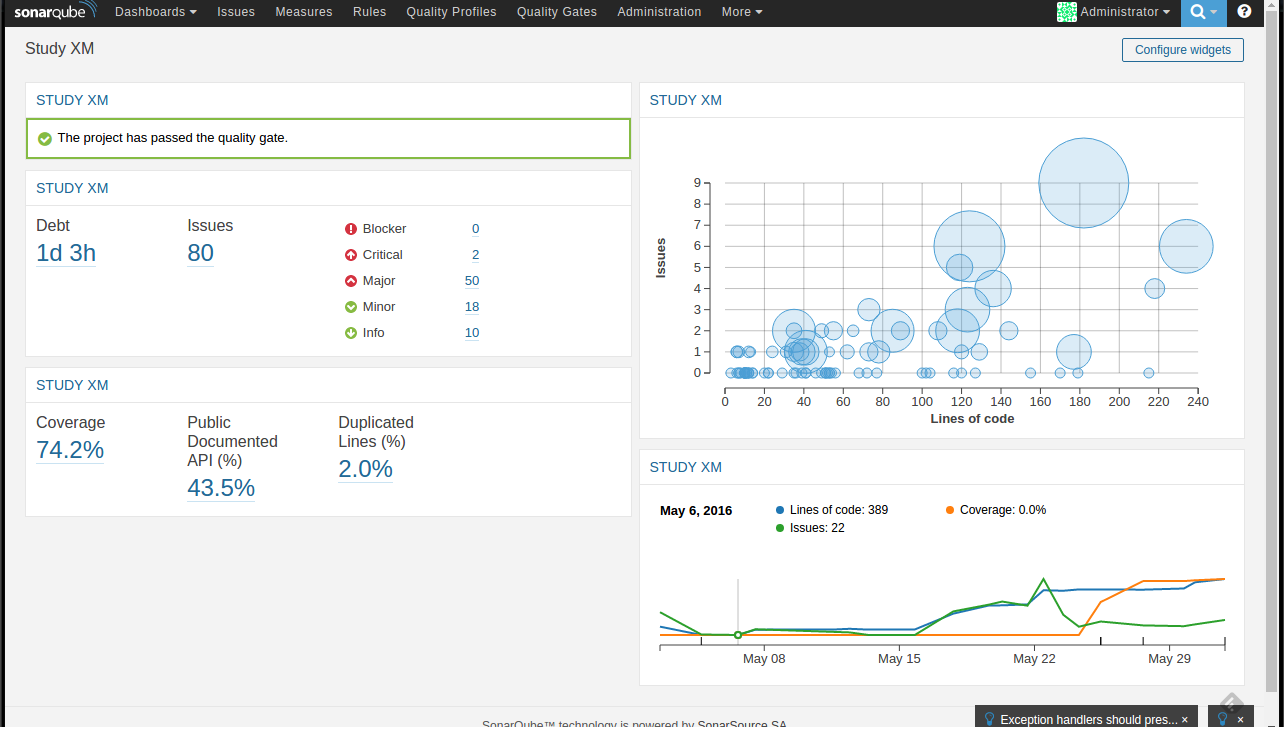Click STUDY XM title of bubble chart widget
Screen dimensions: 1284x740
coord(686,100)
